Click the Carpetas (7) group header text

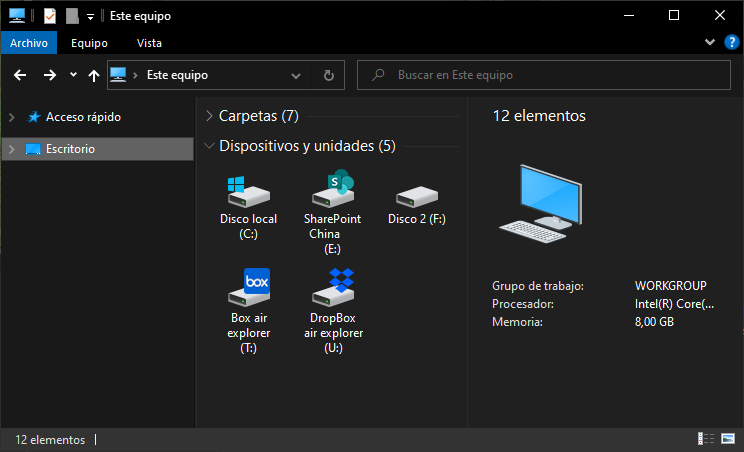click(x=259, y=116)
